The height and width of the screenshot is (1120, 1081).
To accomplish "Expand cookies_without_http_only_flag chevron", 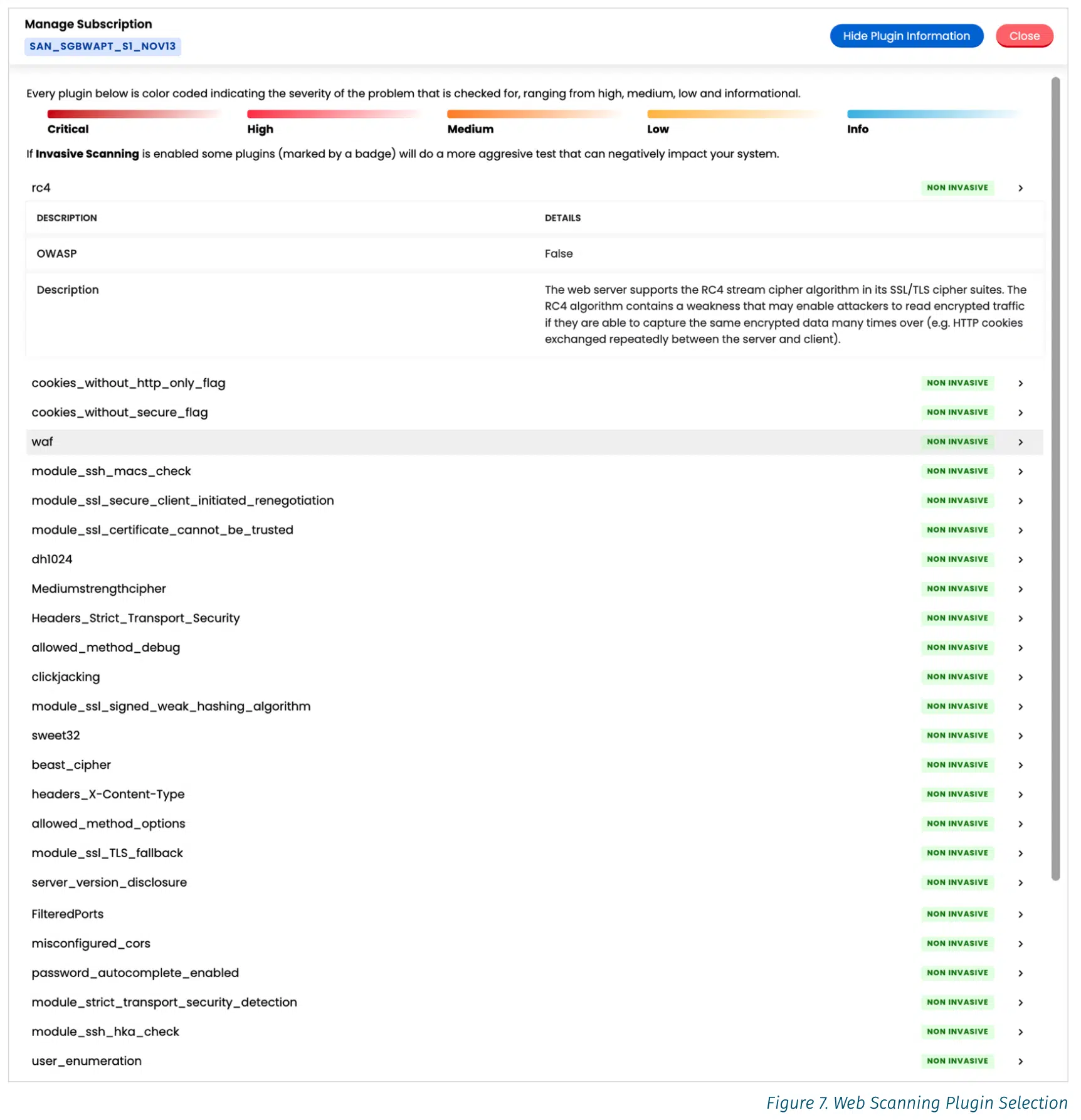I will pos(1020,383).
